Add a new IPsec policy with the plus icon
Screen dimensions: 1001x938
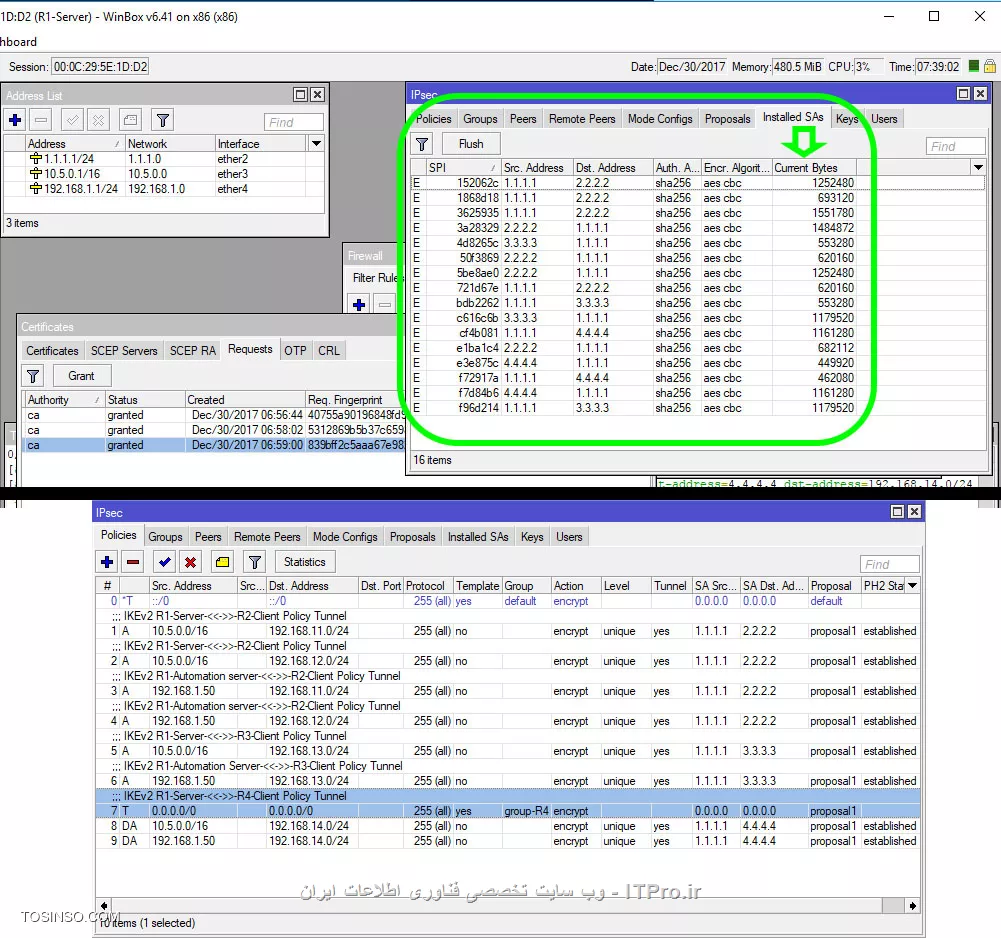pyautogui.click(x=107, y=562)
